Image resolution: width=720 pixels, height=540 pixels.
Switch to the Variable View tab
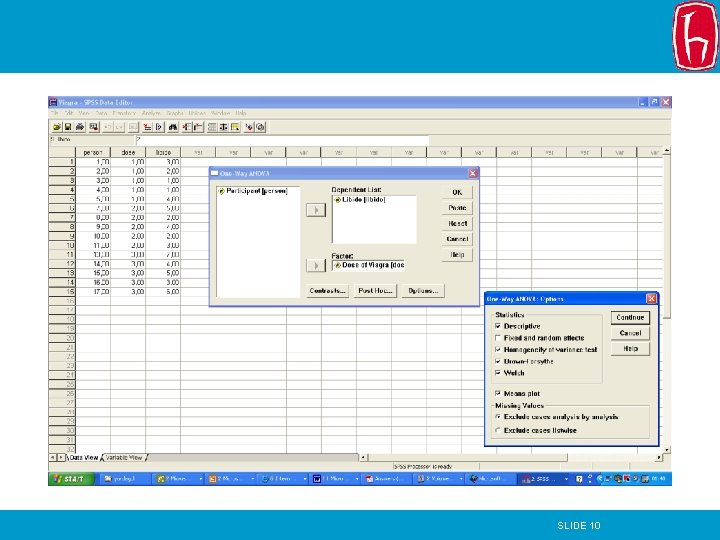(x=124, y=457)
